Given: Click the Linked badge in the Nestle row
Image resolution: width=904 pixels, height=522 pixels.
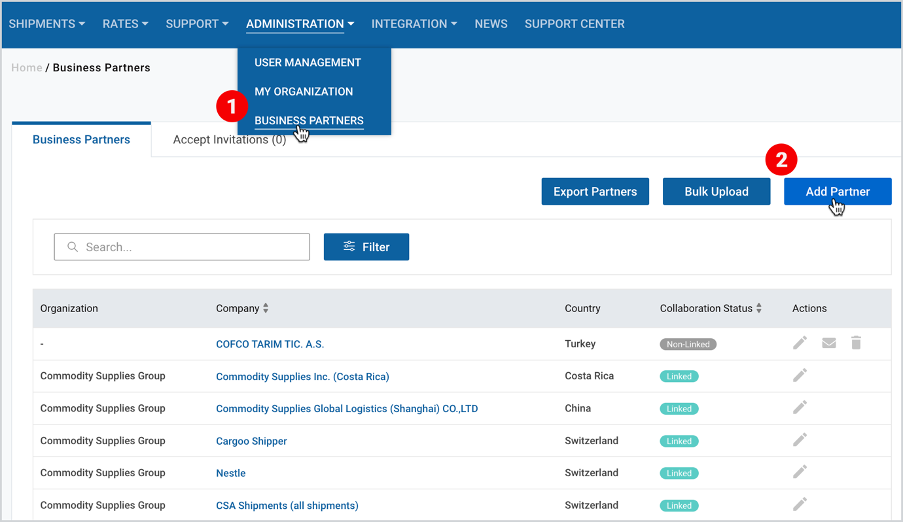Looking at the screenshot, I should pos(679,473).
